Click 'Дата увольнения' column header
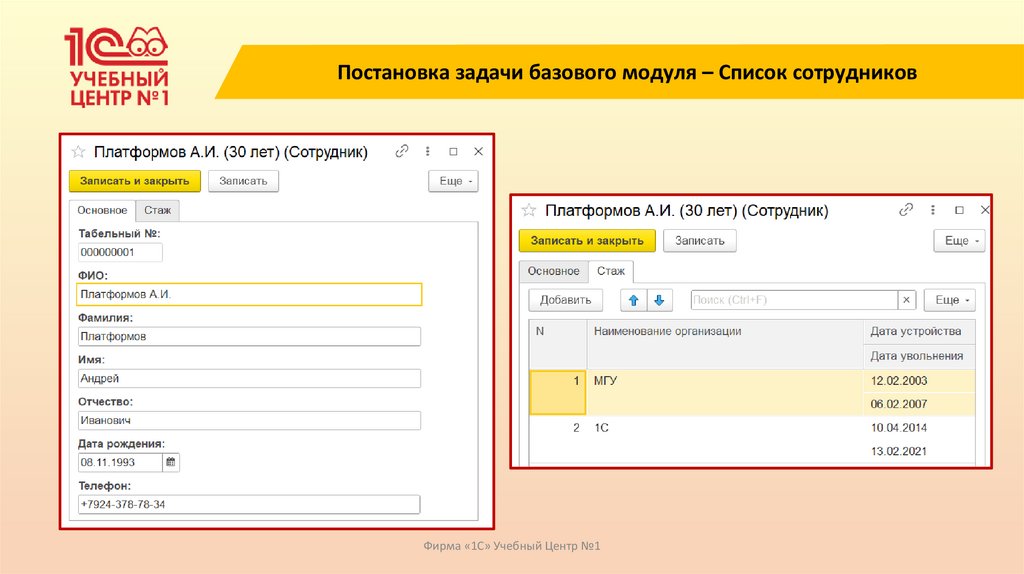Image resolution: width=1024 pixels, height=574 pixels. point(919,356)
